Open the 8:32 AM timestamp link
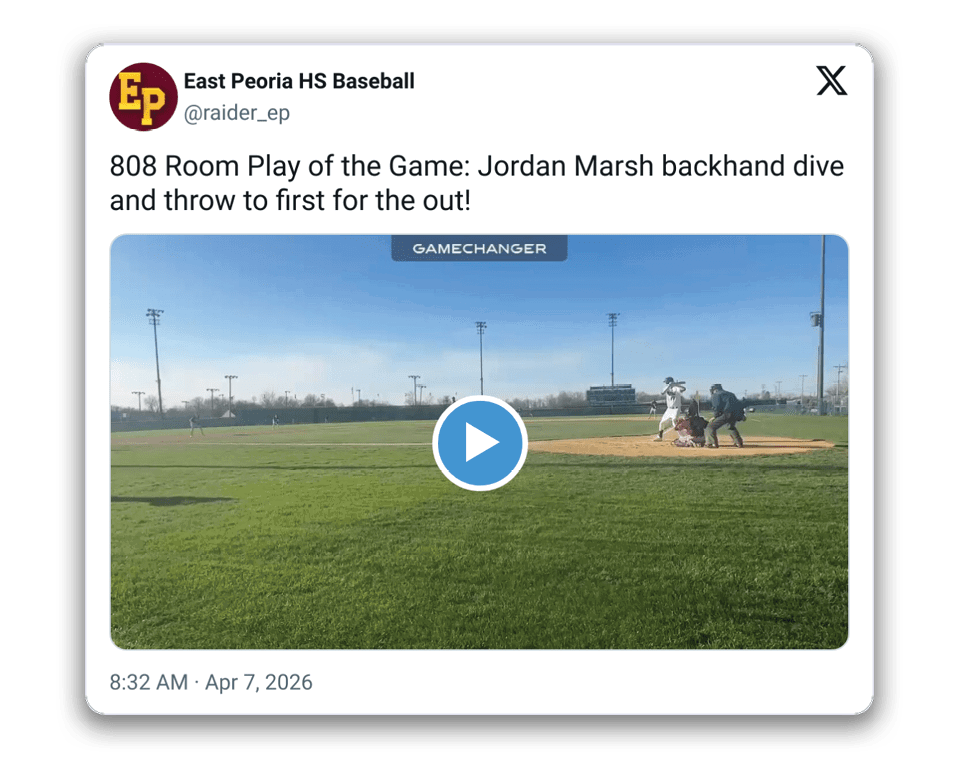Screen dimensions: 959x784 click(x=149, y=682)
